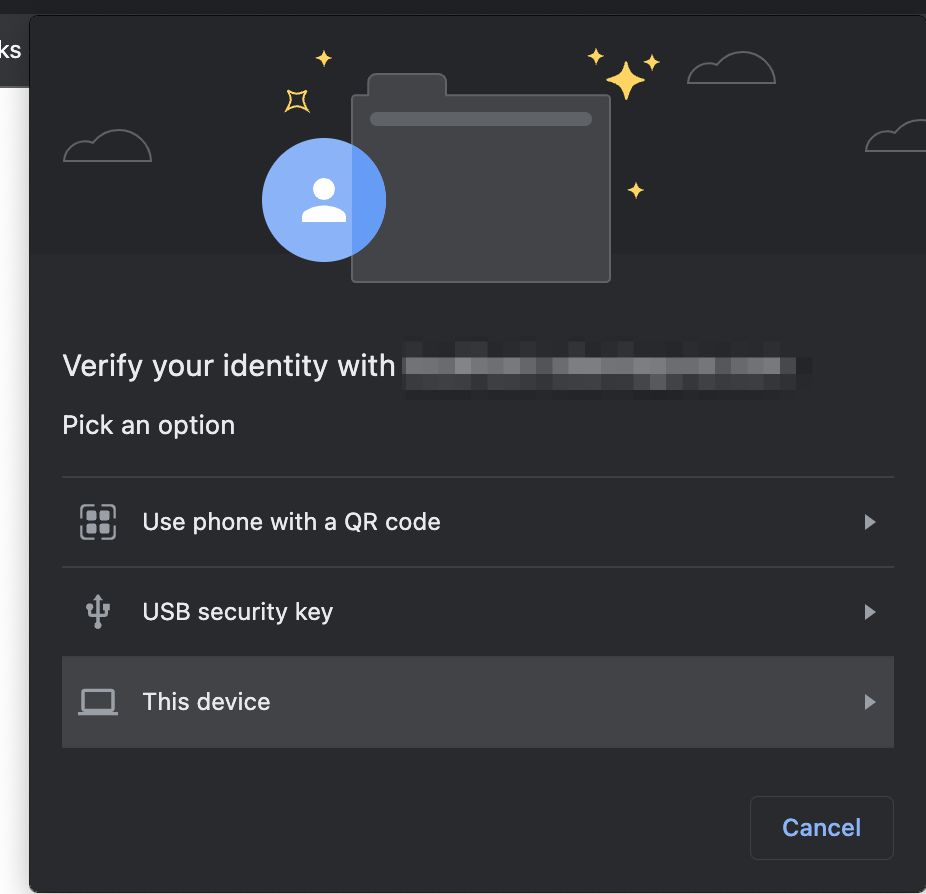
Task: Expand the USB security key arrow
Action: [x=869, y=612]
